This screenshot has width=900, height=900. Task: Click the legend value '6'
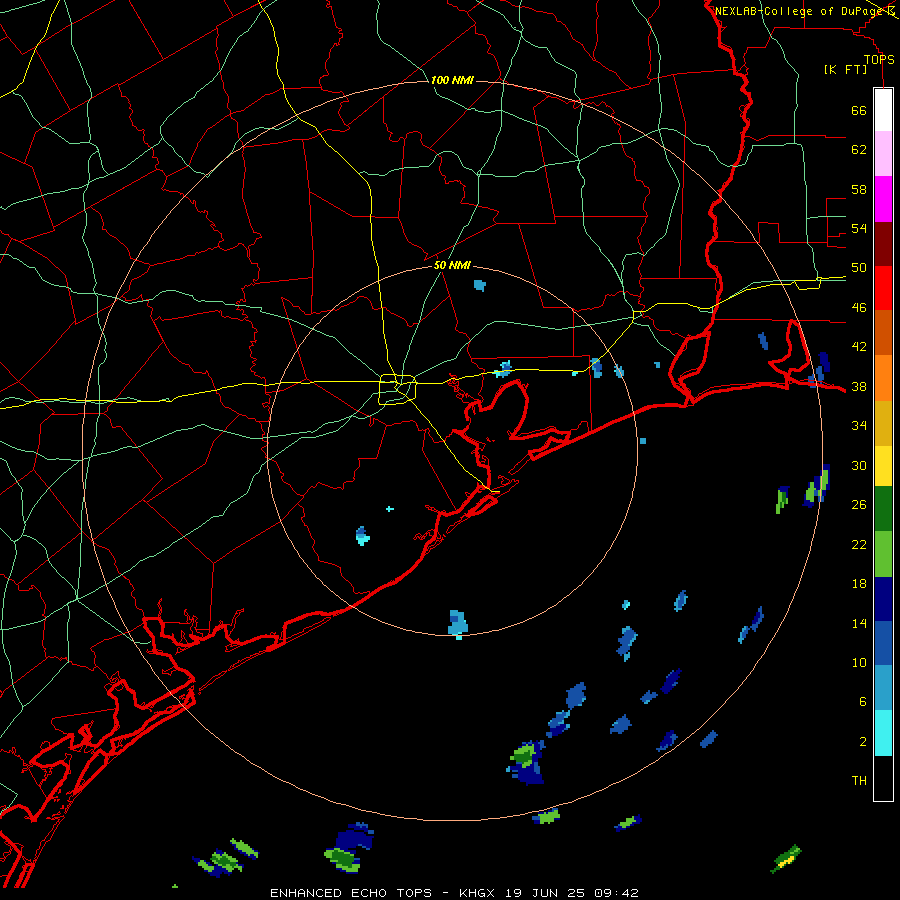863,702
